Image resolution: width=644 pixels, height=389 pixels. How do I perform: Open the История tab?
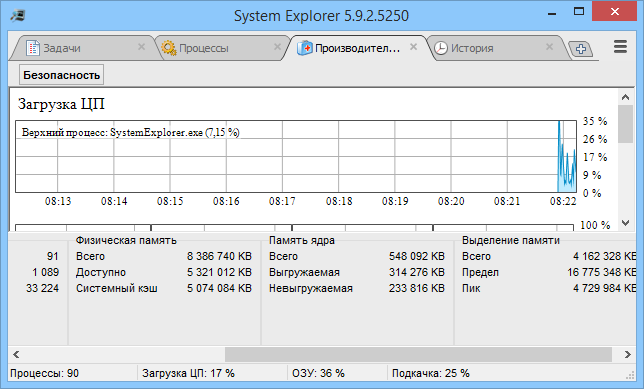click(x=497, y=48)
